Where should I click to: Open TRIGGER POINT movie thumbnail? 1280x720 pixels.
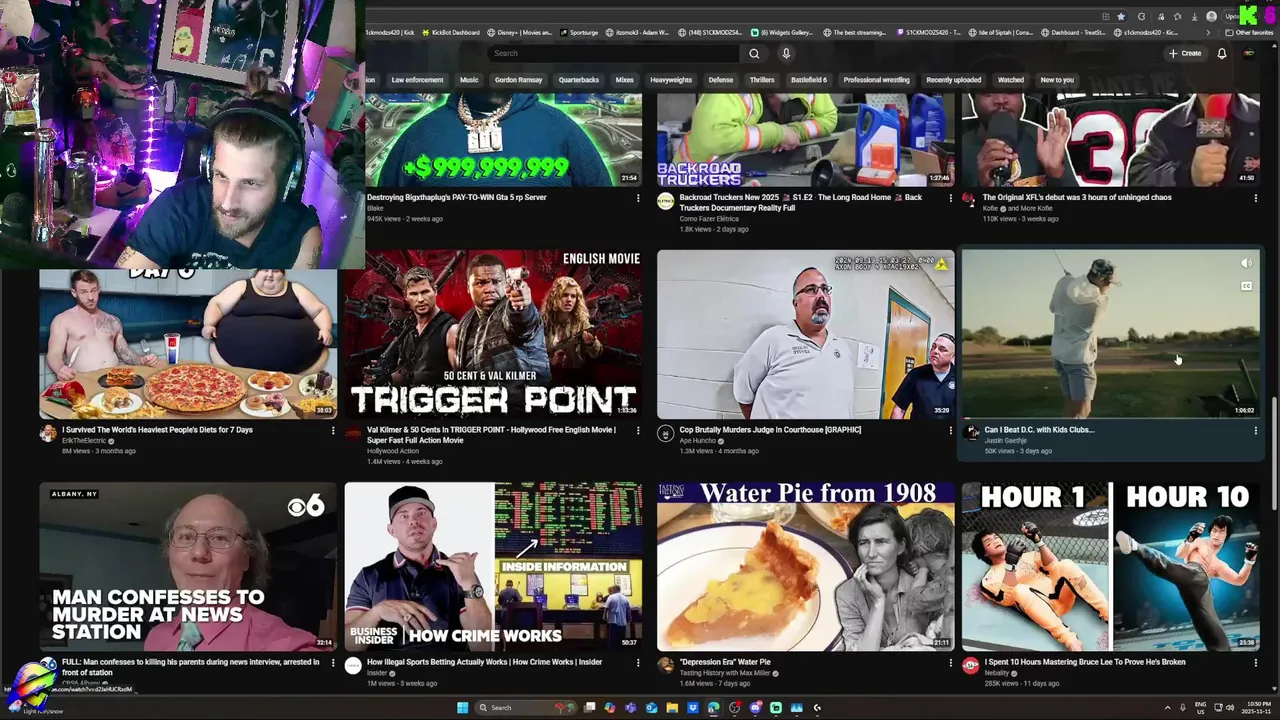click(x=494, y=334)
